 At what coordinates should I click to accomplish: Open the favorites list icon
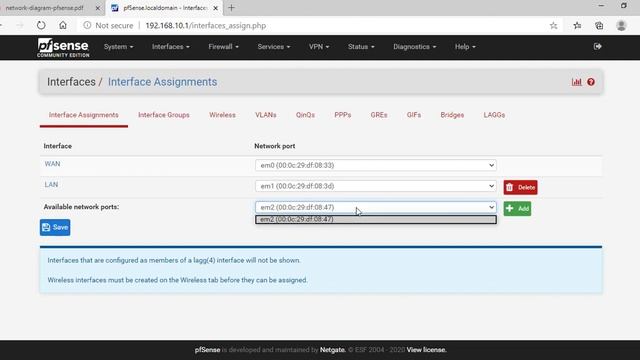[577, 25]
